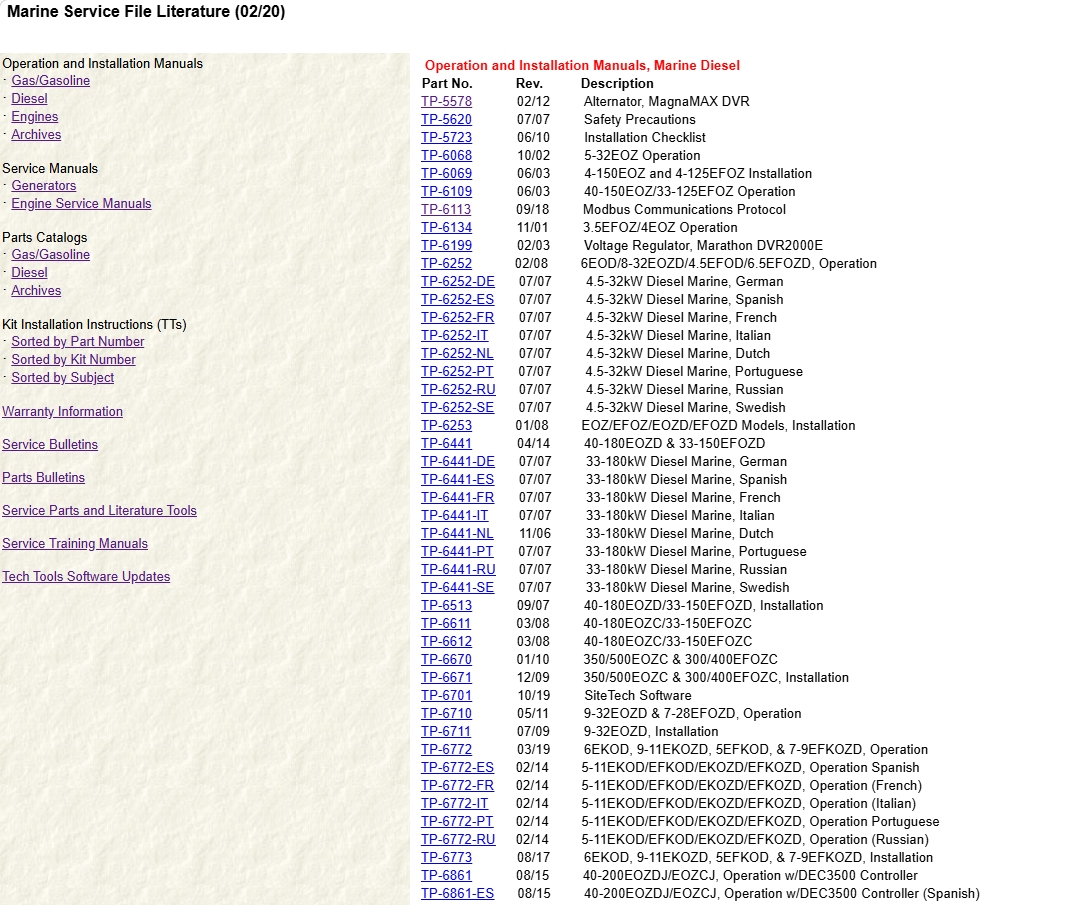Open part TP-6612 link
Screen dimensions: 1069x905
447,642
